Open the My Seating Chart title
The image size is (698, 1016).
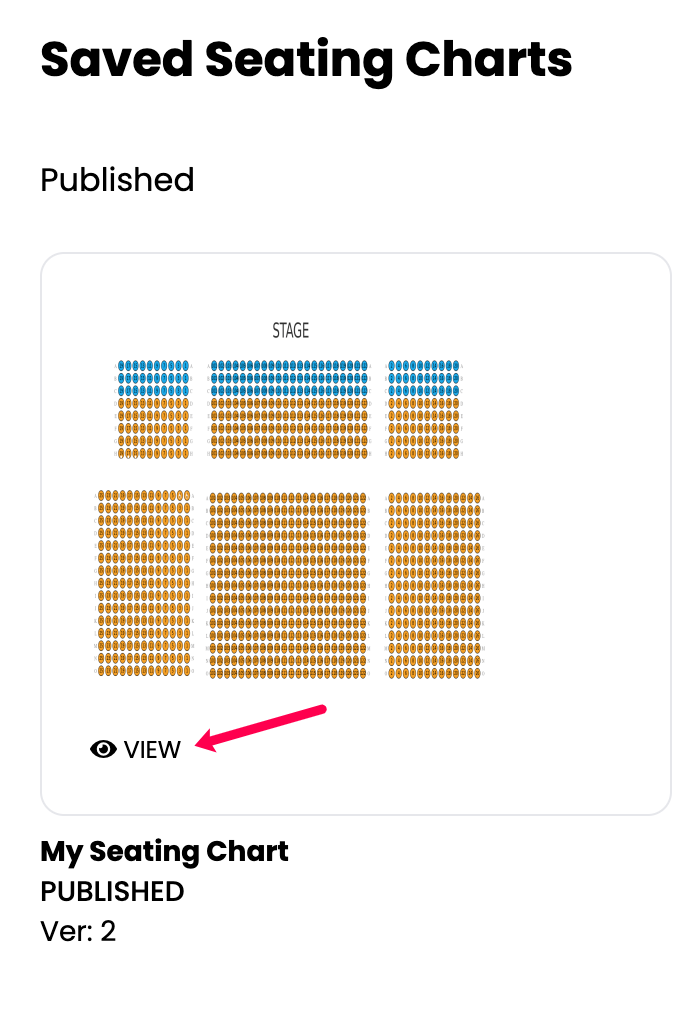pyautogui.click(x=164, y=851)
